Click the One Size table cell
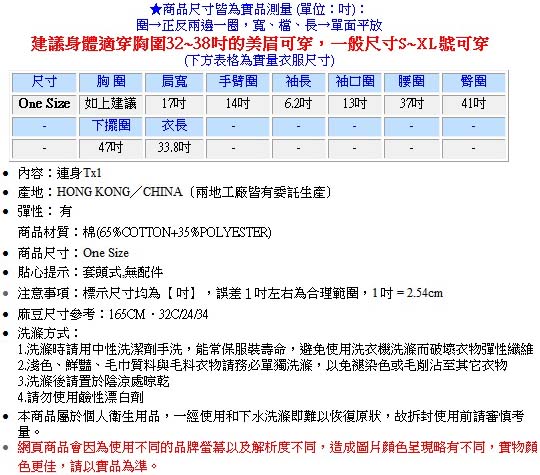This screenshot has height=475, width=540. click(x=44, y=104)
